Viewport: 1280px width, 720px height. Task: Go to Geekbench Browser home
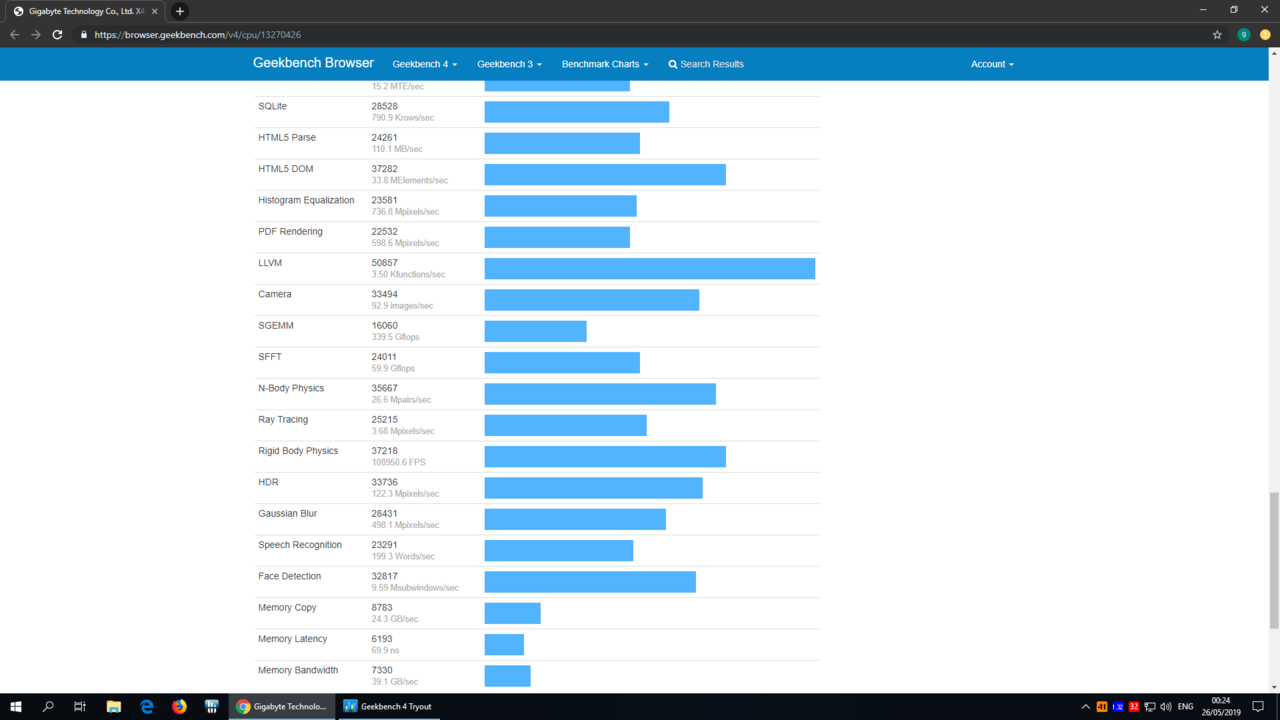click(313, 63)
